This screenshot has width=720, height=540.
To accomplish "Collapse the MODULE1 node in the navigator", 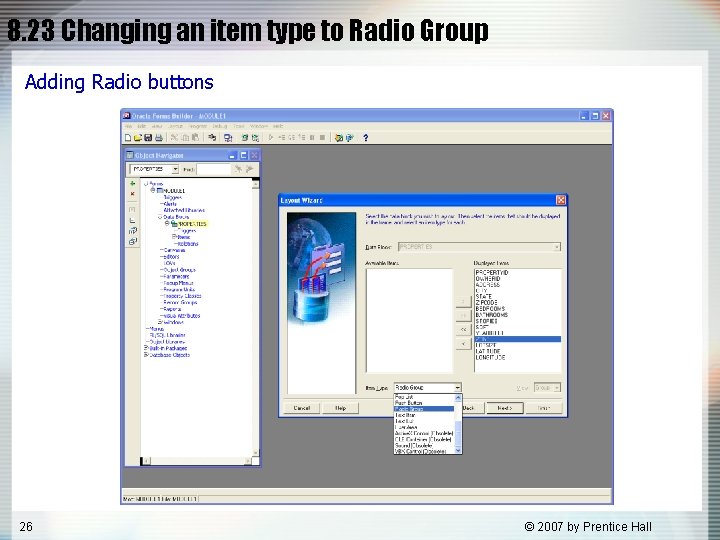I will pos(153,190).
